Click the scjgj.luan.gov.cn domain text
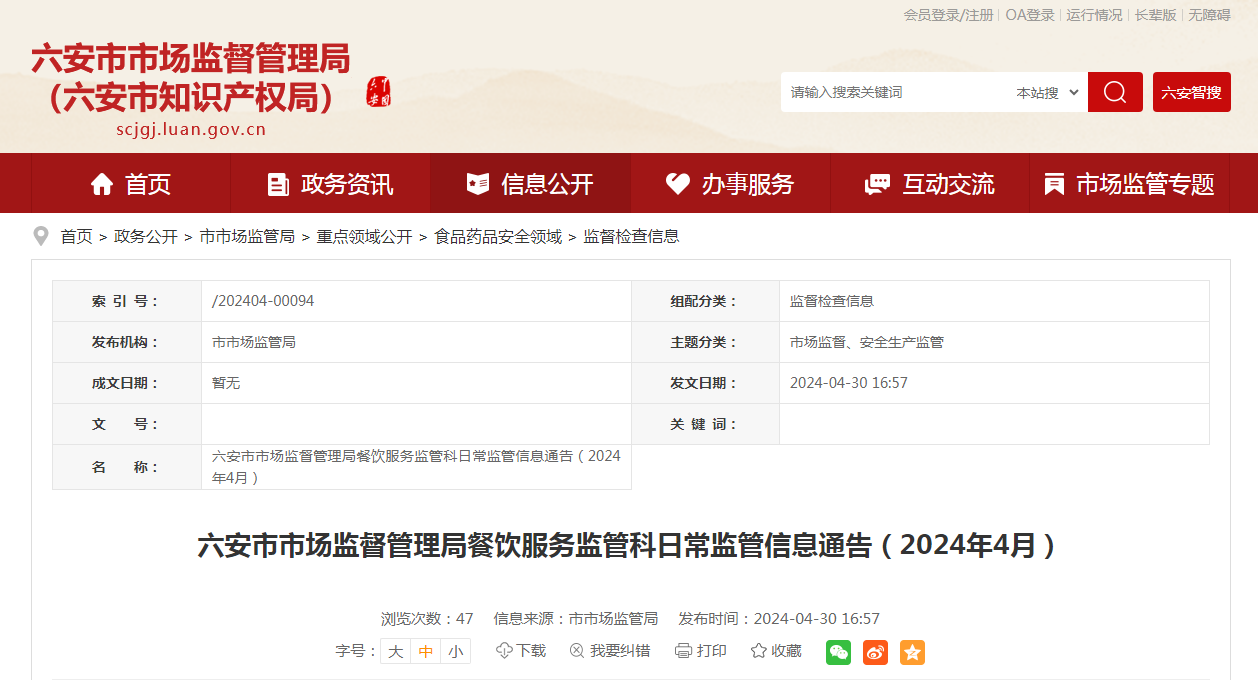Image resolution: width=1258 pixels, height=680 pixels. 191,129
